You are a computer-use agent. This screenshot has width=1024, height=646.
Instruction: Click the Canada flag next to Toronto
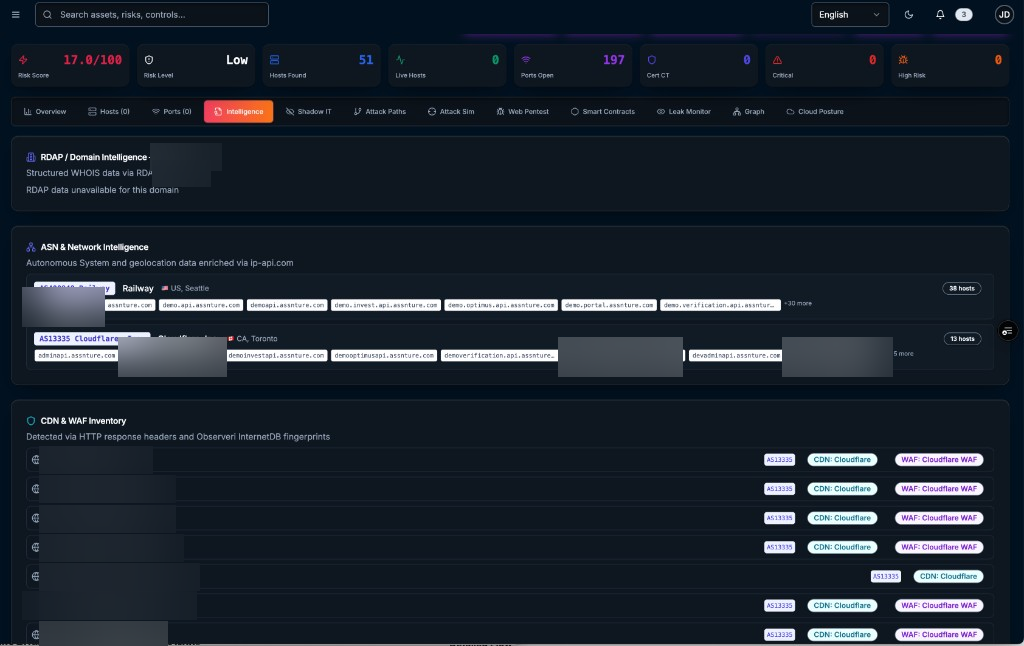[x=231, y=338]
